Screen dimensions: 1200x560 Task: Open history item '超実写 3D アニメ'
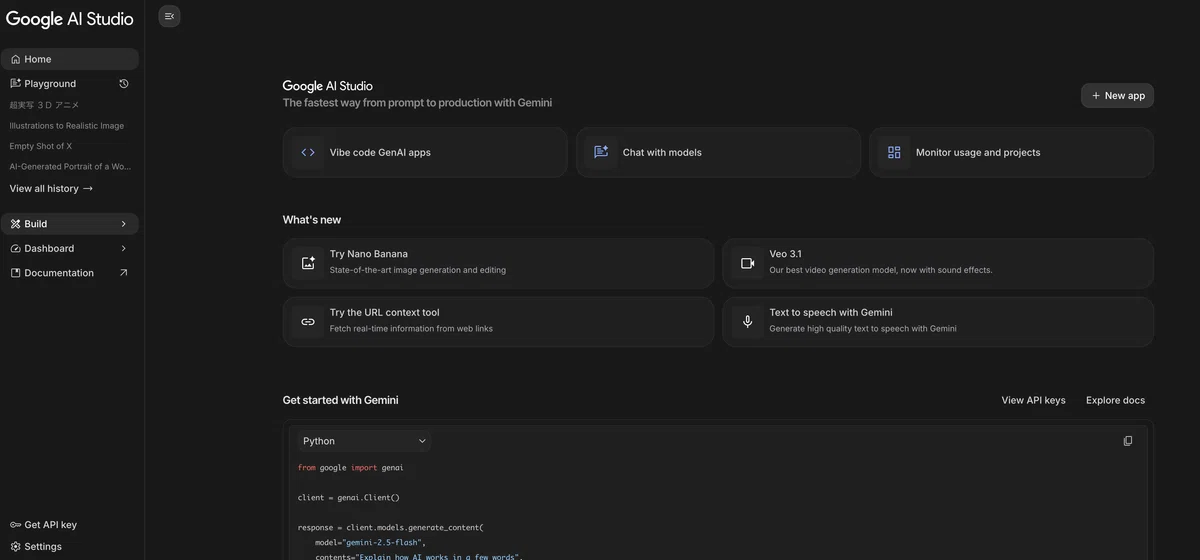44,105
